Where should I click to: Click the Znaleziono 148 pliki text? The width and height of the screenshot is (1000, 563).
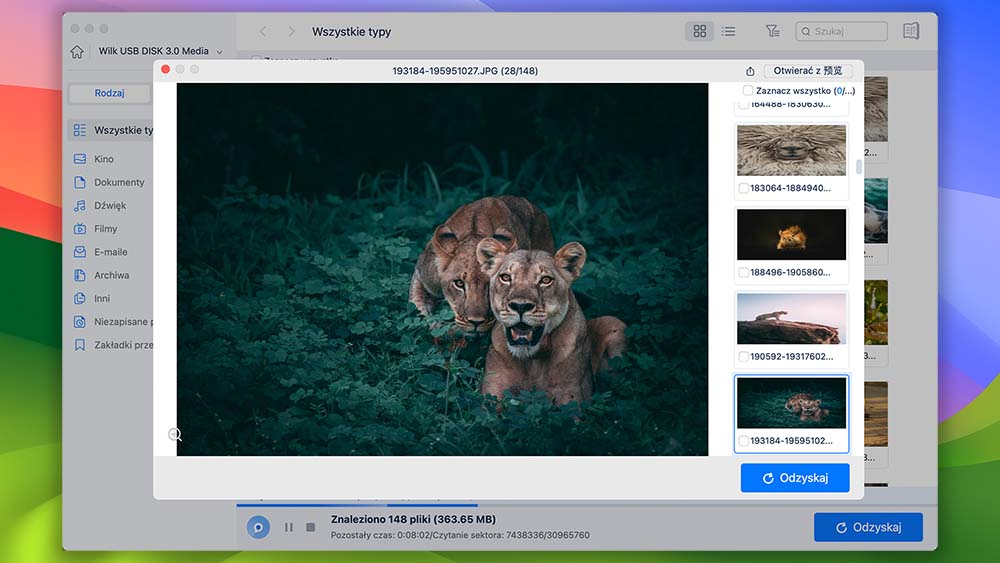tap(413, 520)
